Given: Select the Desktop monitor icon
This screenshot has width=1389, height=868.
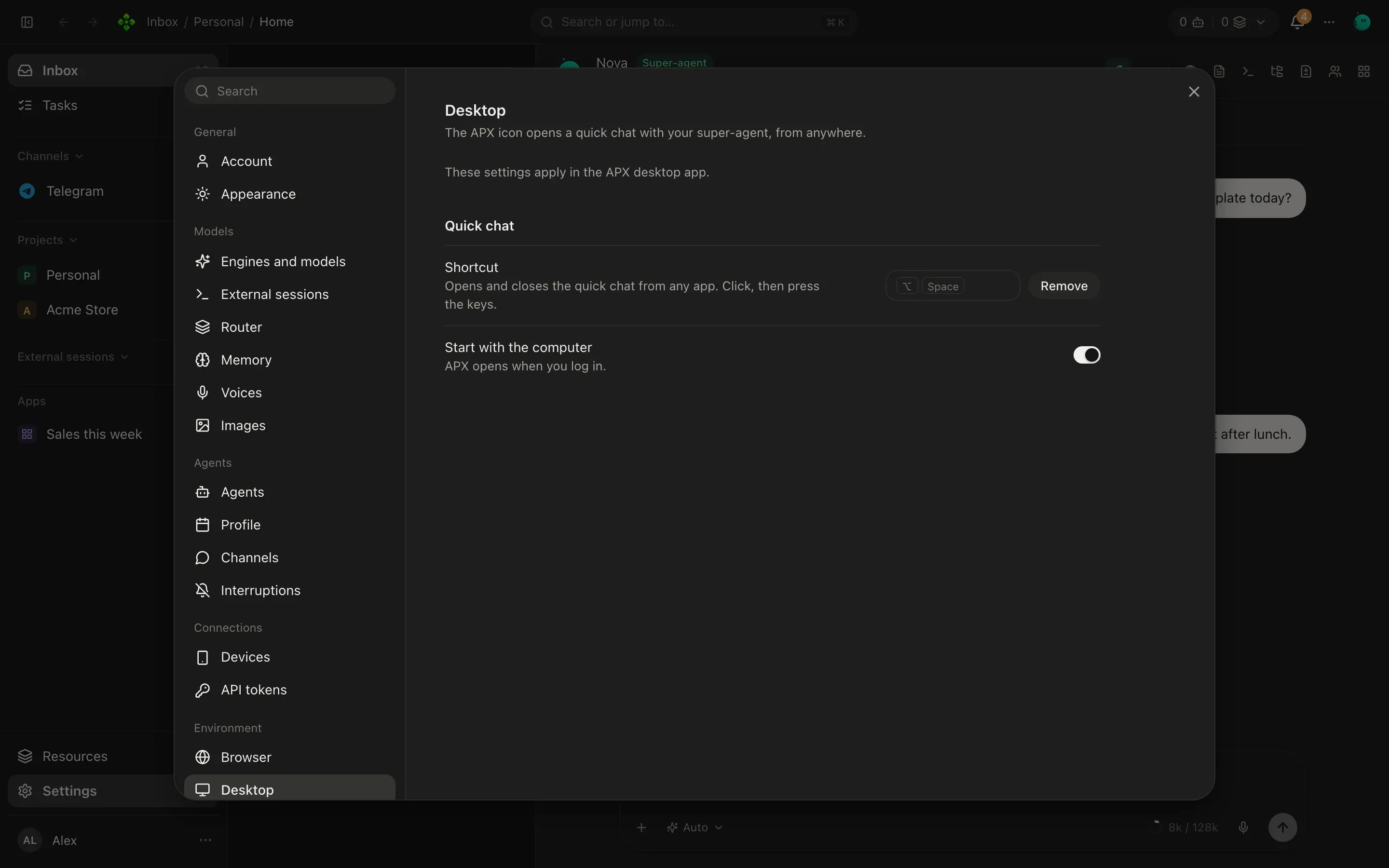Looking at the screenshot, I should (x=202, y=790).
